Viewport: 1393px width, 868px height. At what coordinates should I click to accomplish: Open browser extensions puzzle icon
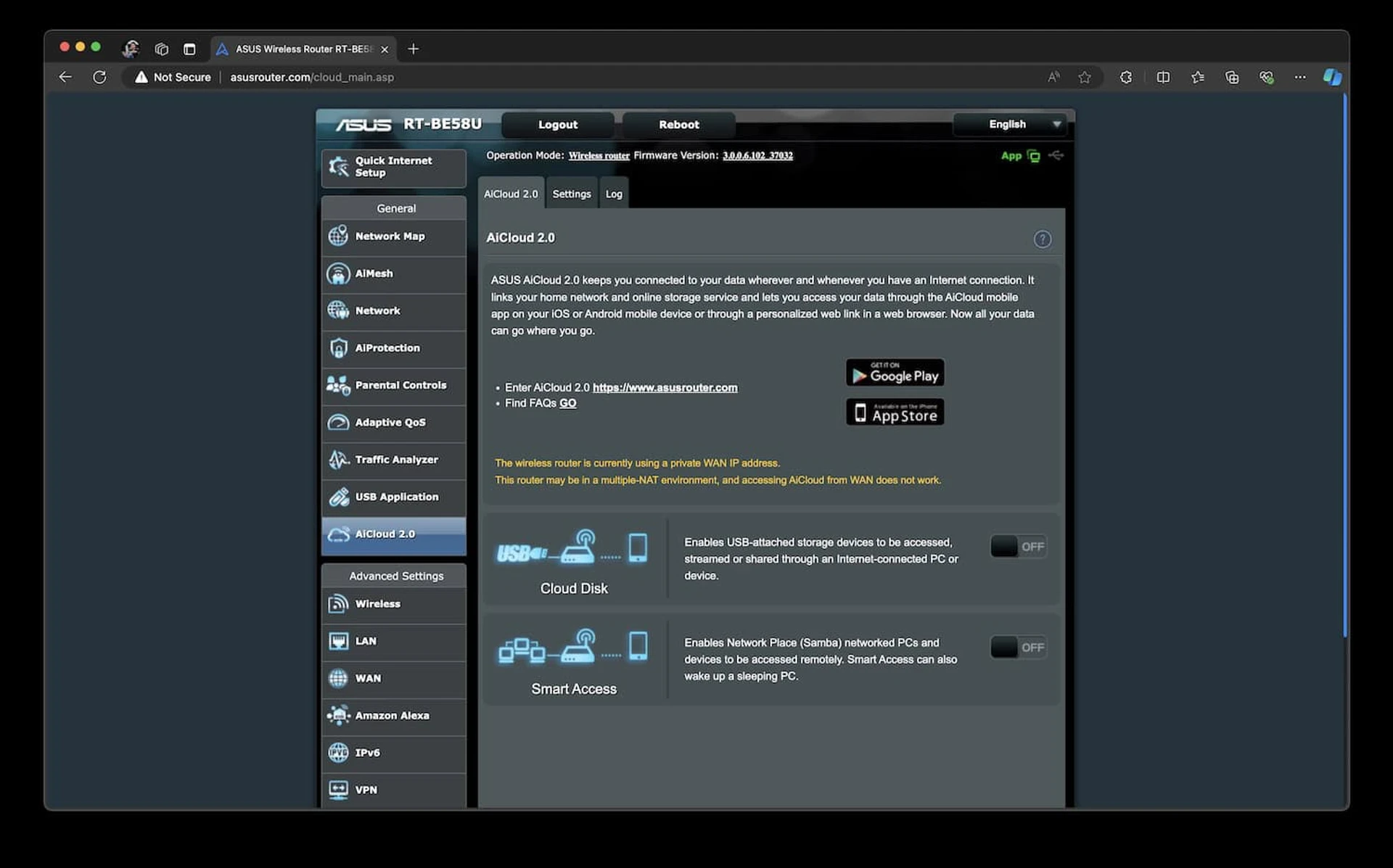pos(1126,77)
